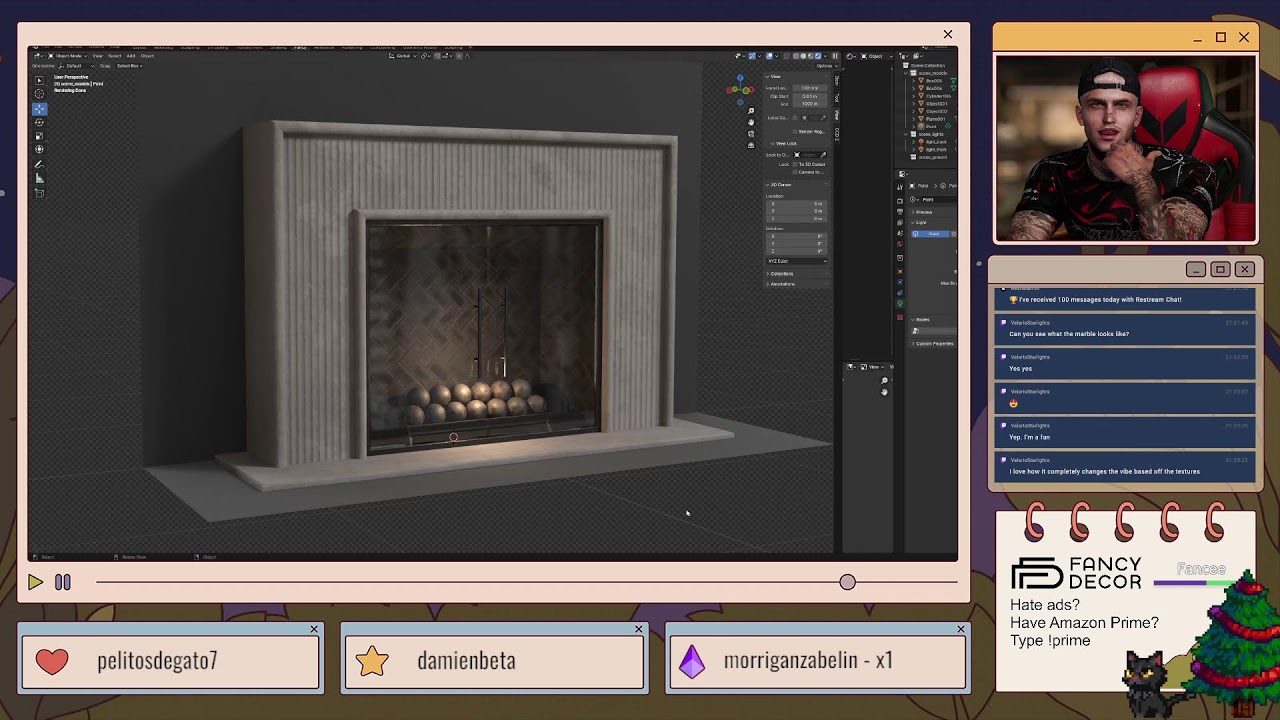The width and height of the screenshot is (1280, 720).
Task: Close the pelitosdegato7 alert box
Action: (314, 629)
